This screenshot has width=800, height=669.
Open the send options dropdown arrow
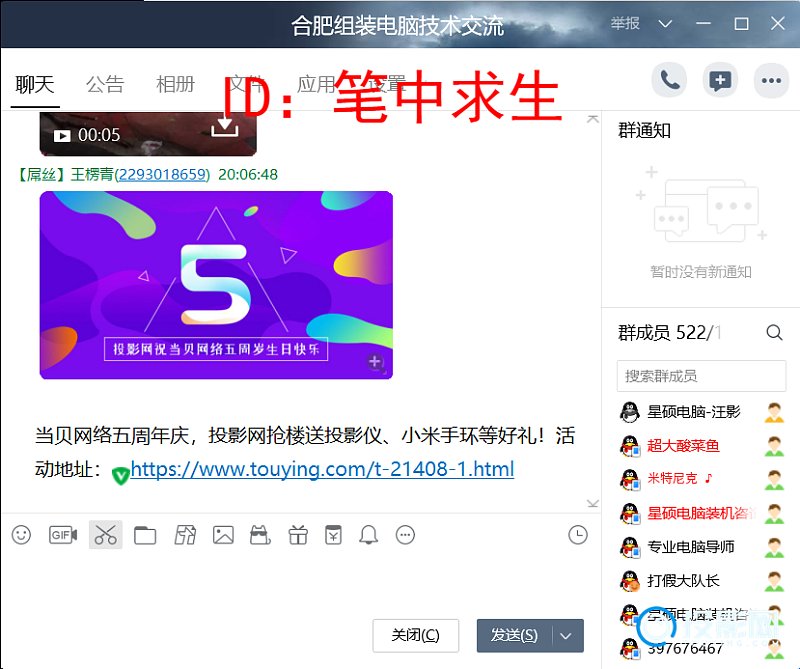click(x=566, y=636)
